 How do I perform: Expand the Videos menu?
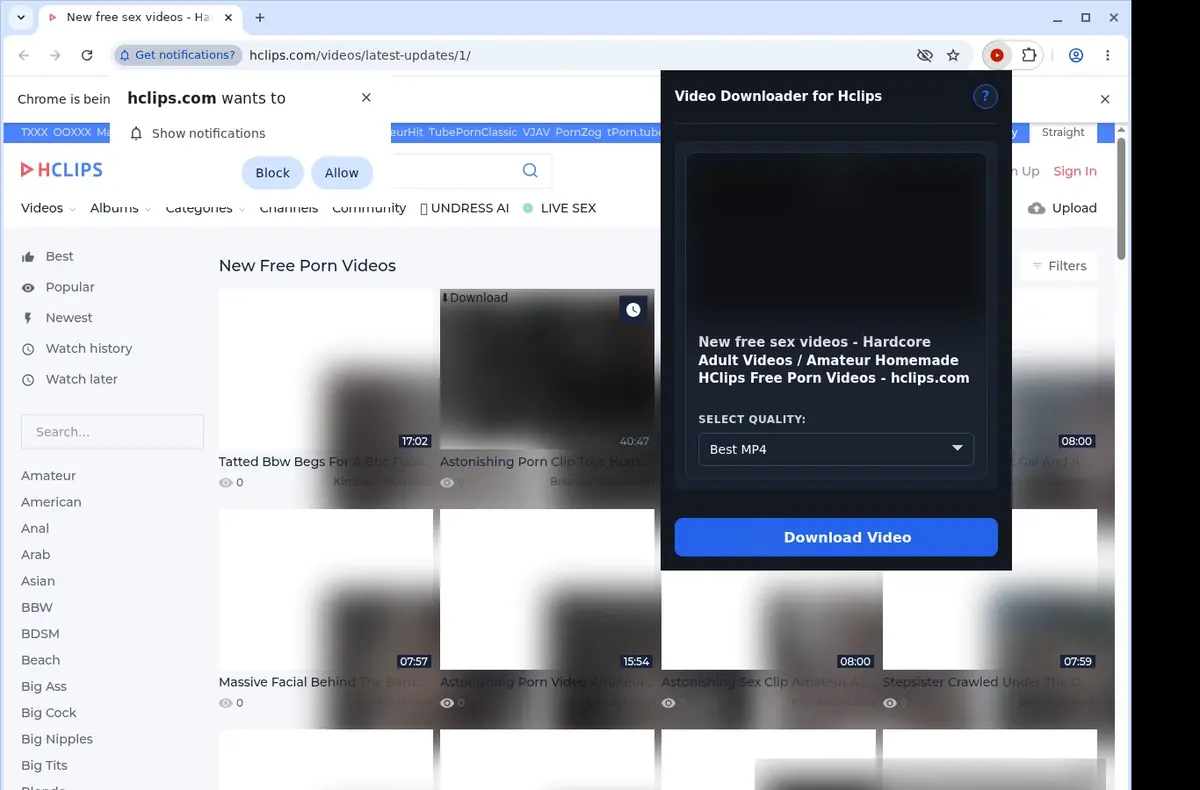(x=48, y=208)
